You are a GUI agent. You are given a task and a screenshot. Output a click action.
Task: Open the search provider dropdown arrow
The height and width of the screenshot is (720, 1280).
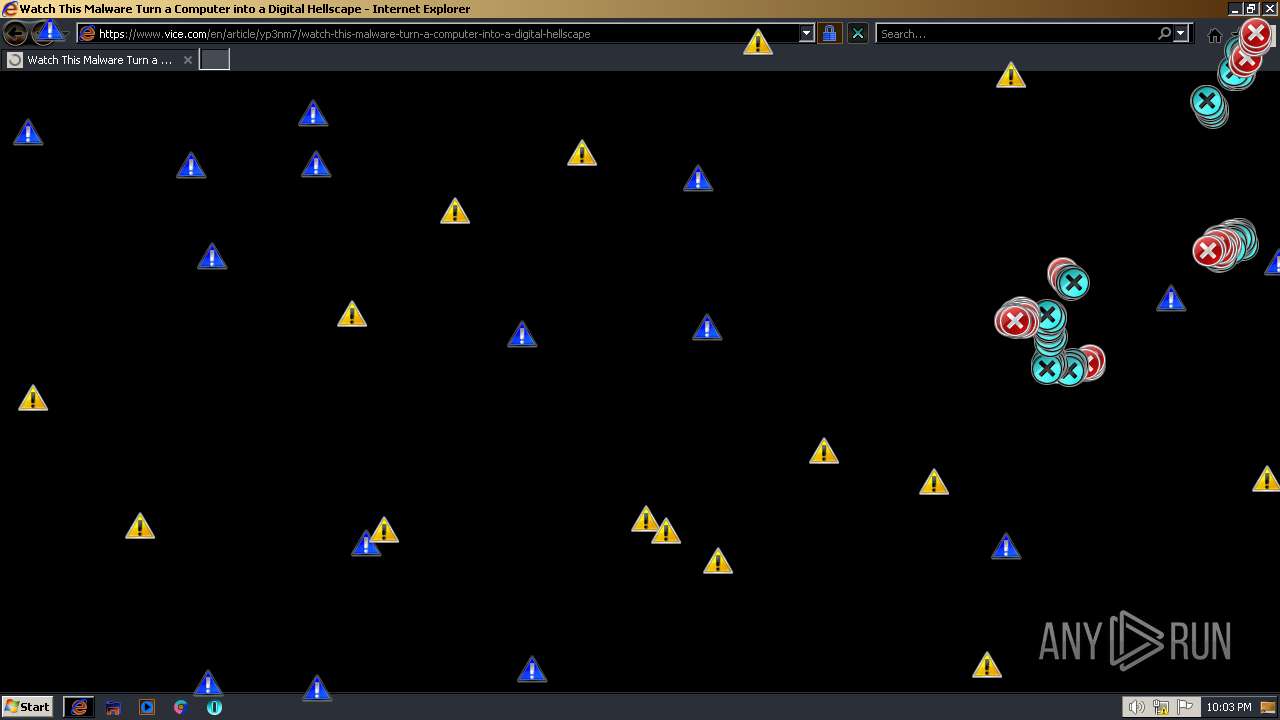coord(1180,33)
